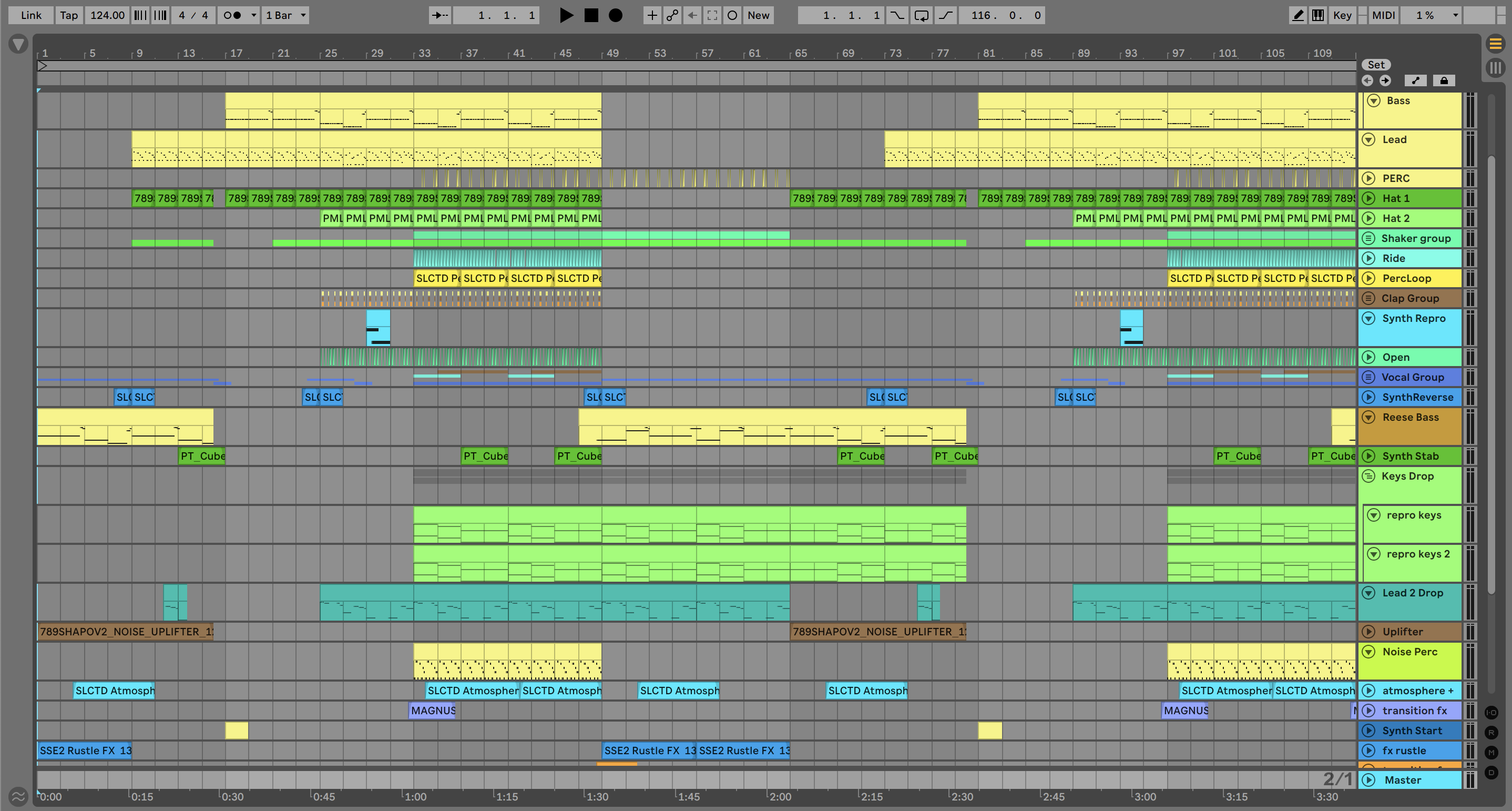Open the quantization 1 Bar dropdown
The width and height of the screenshot is (1512, 811).
tap(285, 15)
